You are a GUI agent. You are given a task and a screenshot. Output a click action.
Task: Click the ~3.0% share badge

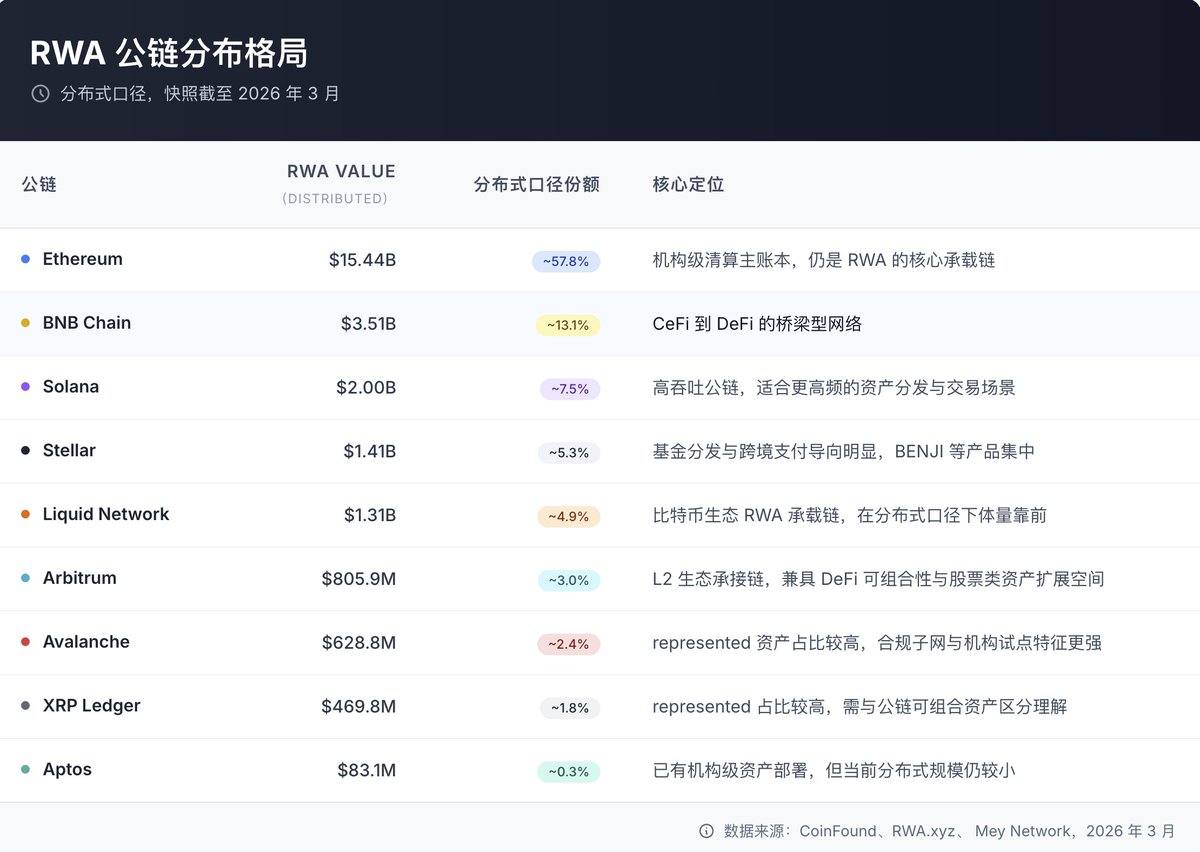pos(569,580)
